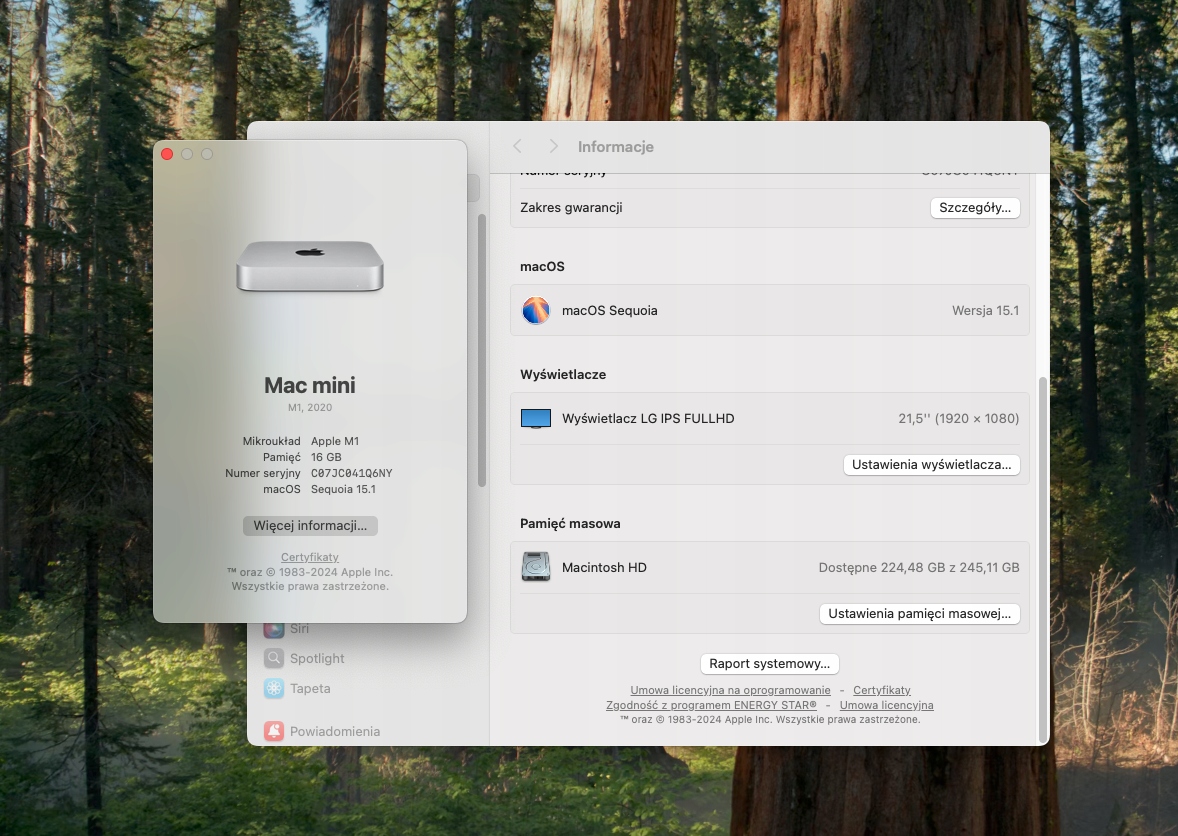The image size is (1178, 836).
Task: Click the LG display monitor icon
Action: click(536, 418)
